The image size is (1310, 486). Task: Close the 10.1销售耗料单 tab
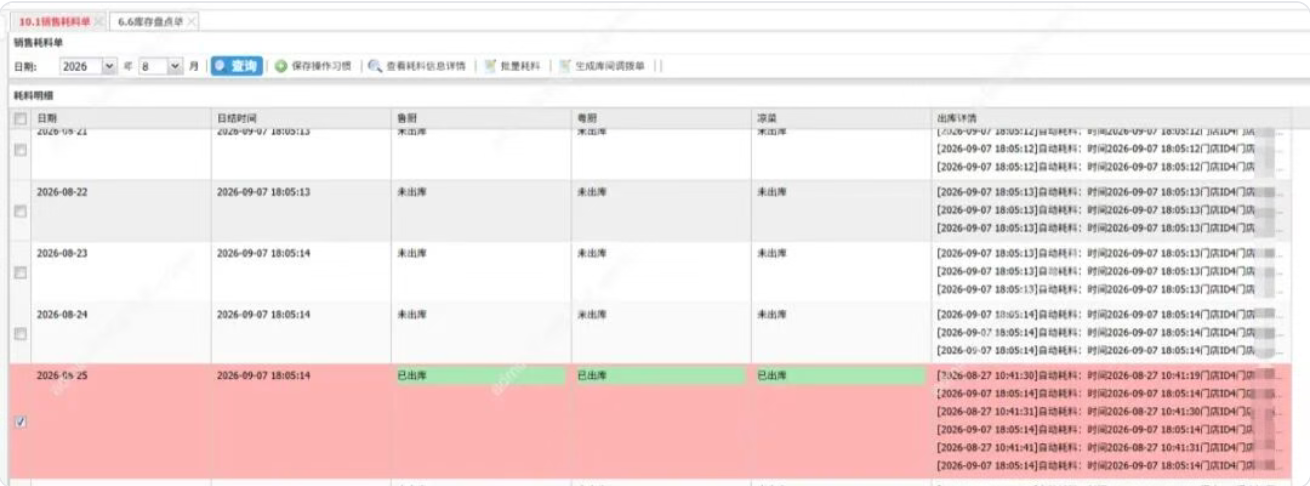(98, 21)
